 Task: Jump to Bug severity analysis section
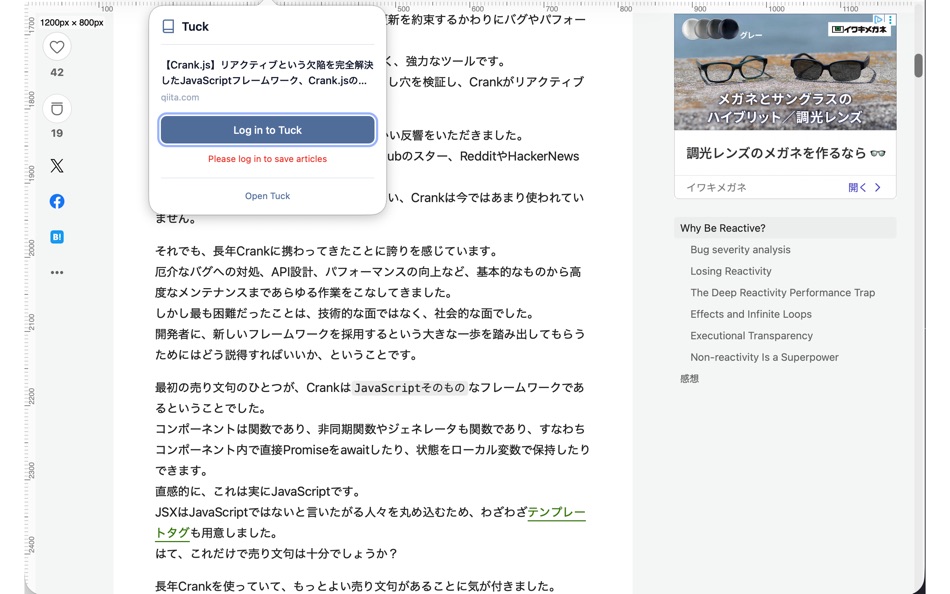(x=740, y=250)
